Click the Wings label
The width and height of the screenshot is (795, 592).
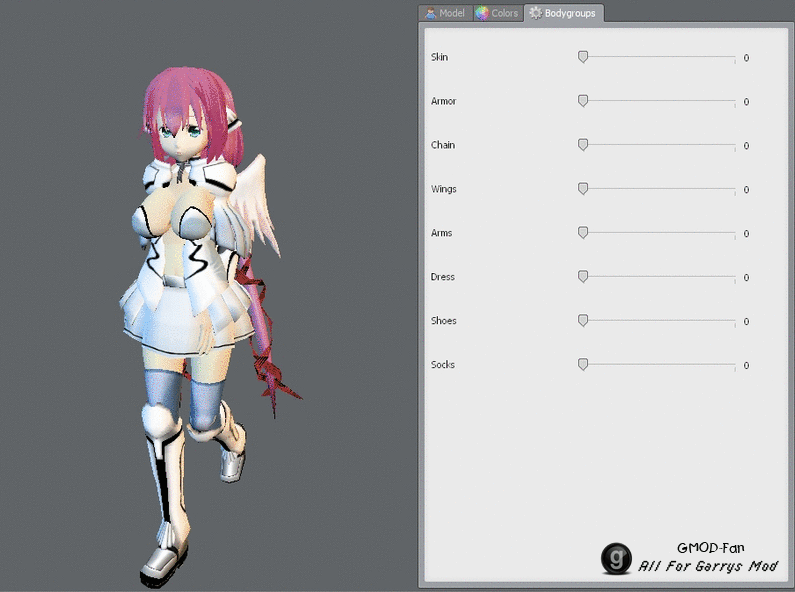coord(443,189)
